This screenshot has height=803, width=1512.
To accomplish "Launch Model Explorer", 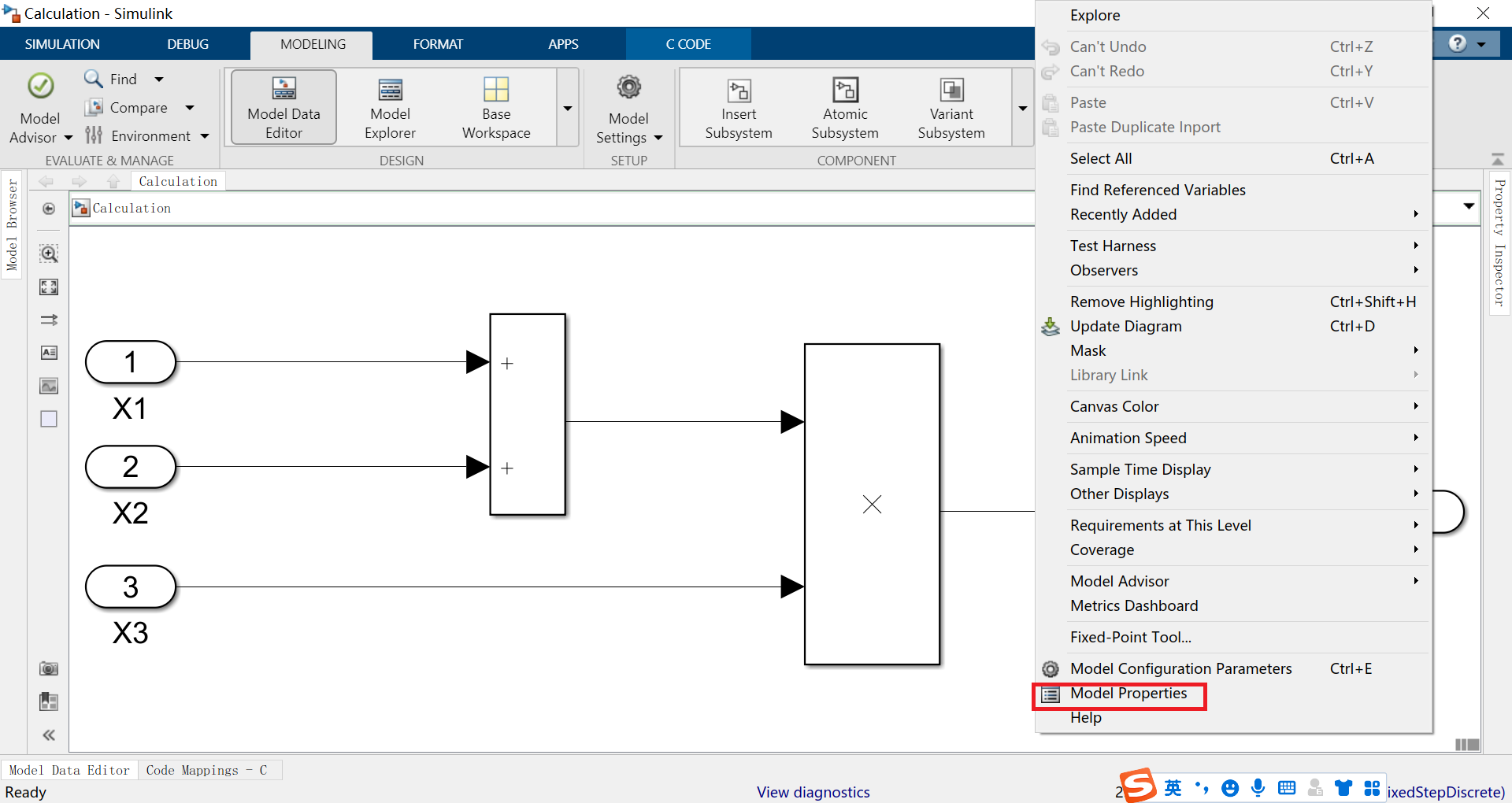I will coord(390,108).
